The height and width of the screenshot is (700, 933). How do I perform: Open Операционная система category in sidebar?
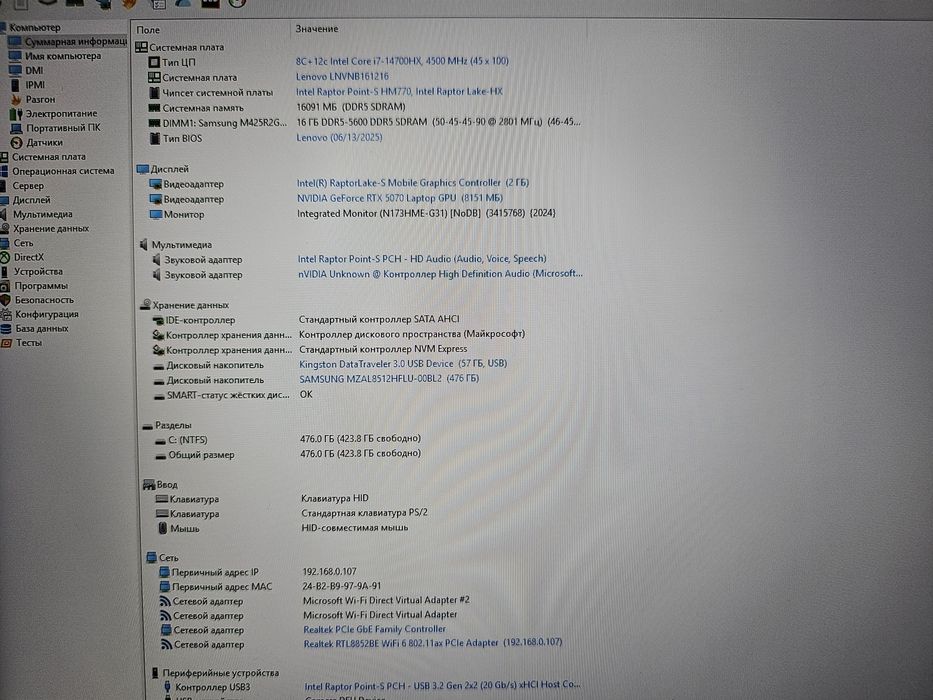pyautogui.click(x=58, y=171)
